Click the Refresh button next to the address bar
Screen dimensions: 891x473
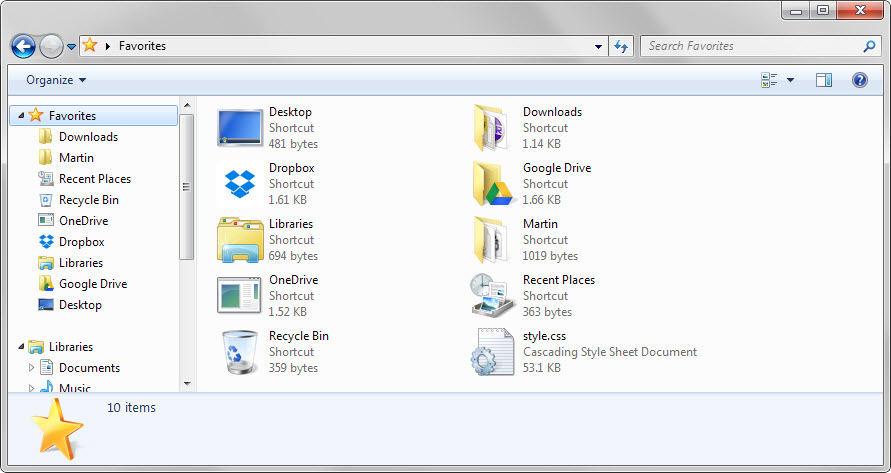[621, 47]
